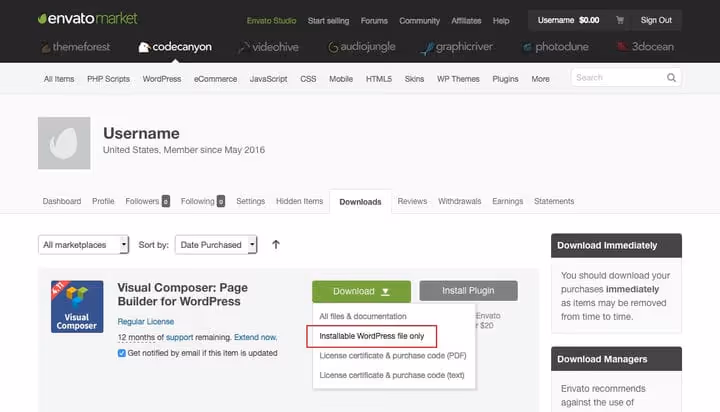Click the Followers count badge
Image resolution: width=720 pixels, height=412 pixels.
166,201
